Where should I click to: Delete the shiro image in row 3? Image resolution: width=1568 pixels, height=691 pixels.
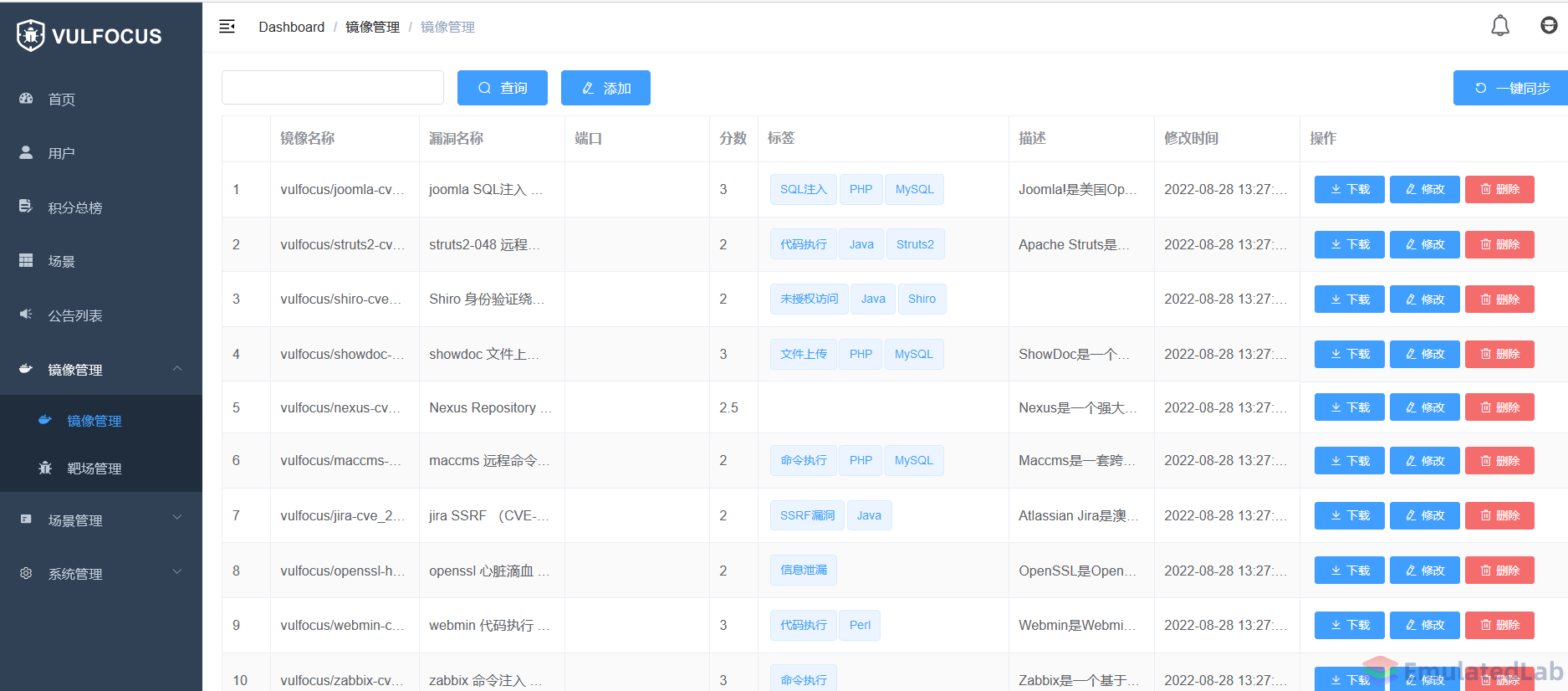(x=1499, y=299)
